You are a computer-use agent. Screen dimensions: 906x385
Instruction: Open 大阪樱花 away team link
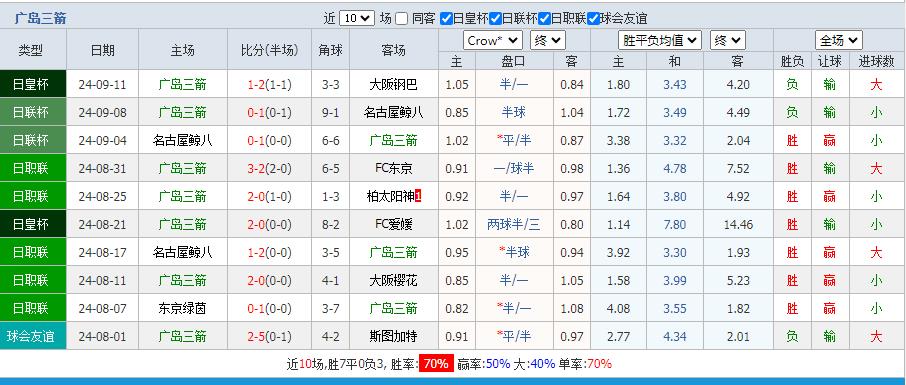[393, 280]
